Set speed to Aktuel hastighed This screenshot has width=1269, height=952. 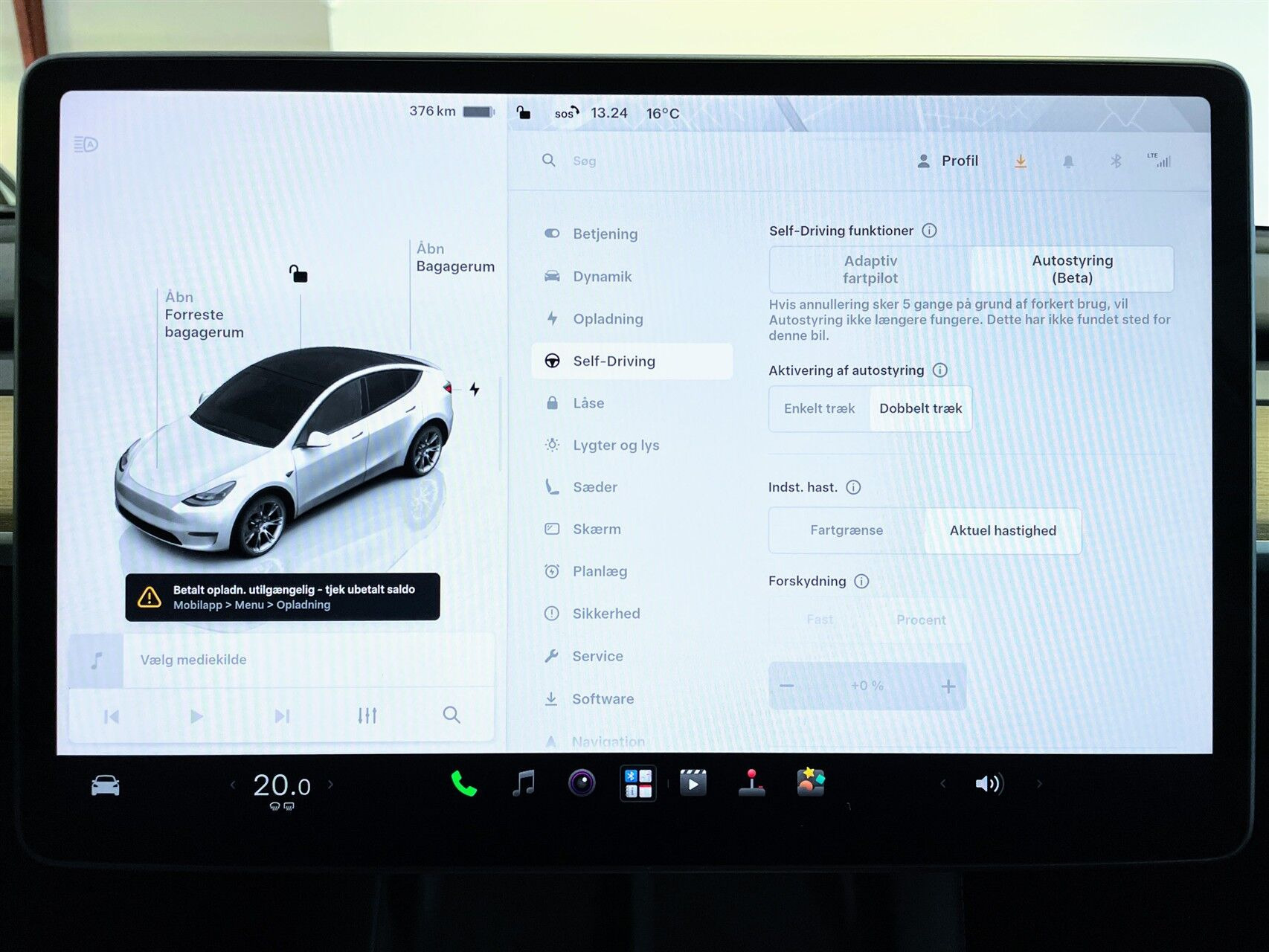pos(1003,530)
